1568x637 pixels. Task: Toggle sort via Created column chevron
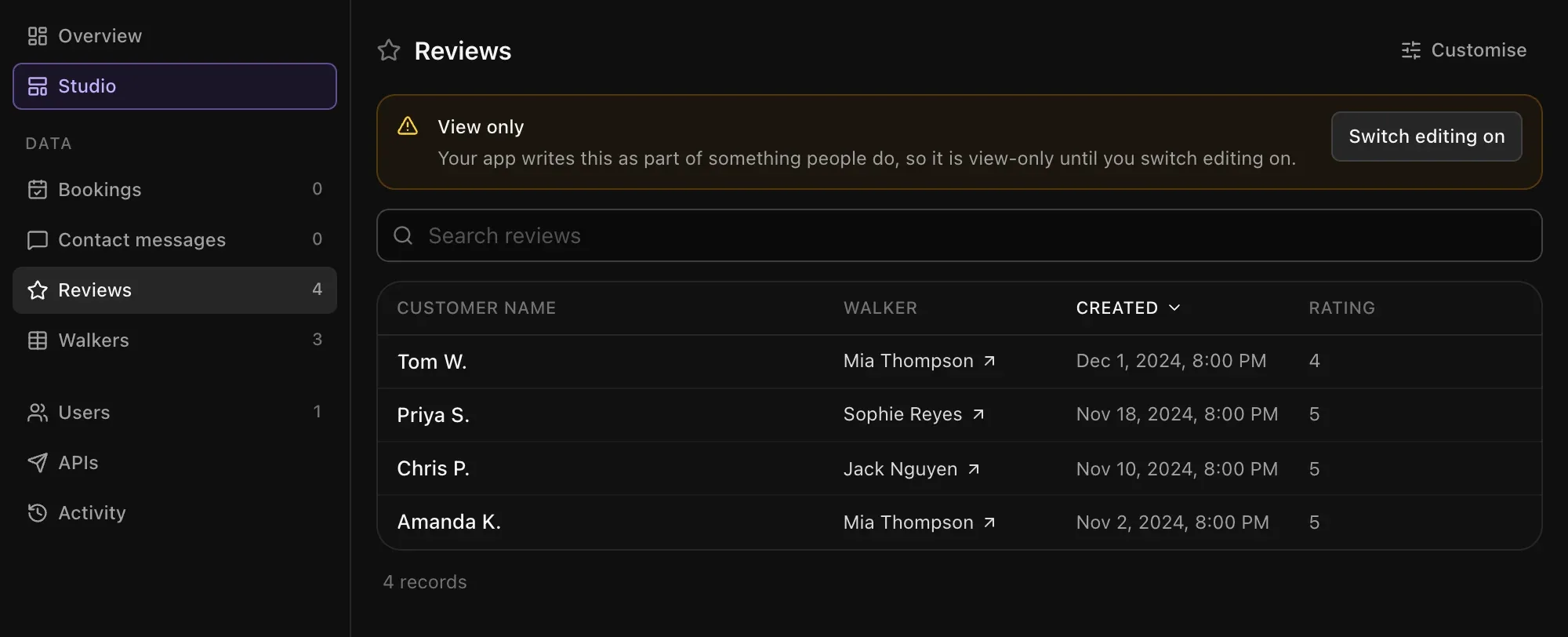1174,308
